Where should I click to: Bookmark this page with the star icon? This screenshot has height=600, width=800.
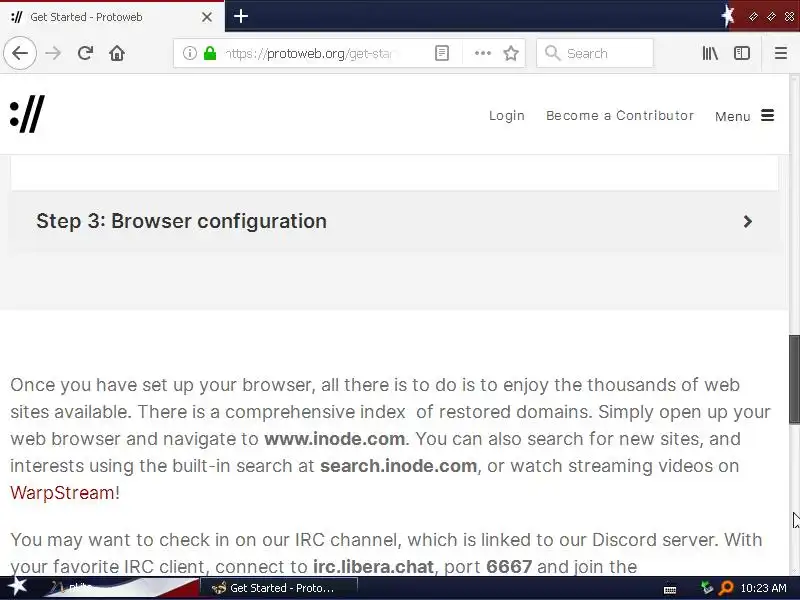[x=511, y=53]
